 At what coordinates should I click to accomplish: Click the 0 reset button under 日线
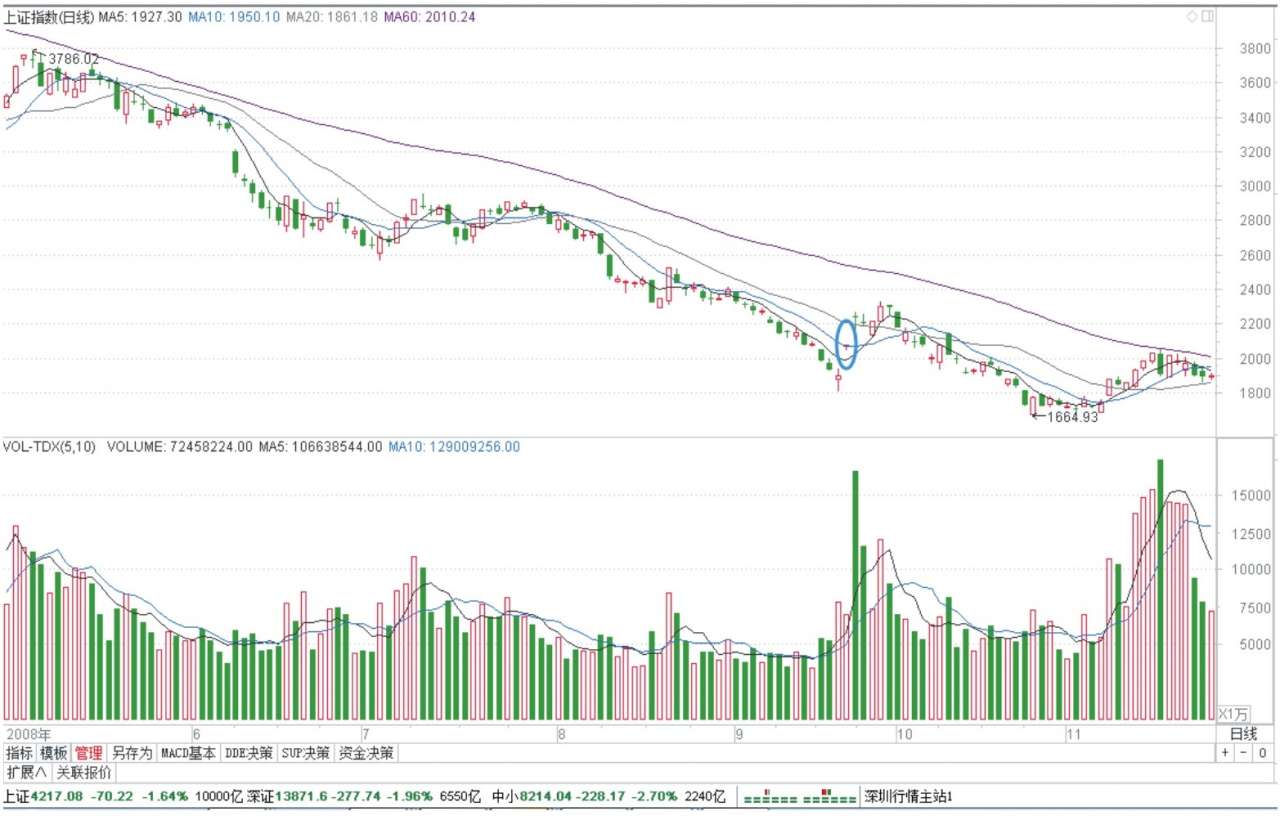(1263, 753)
